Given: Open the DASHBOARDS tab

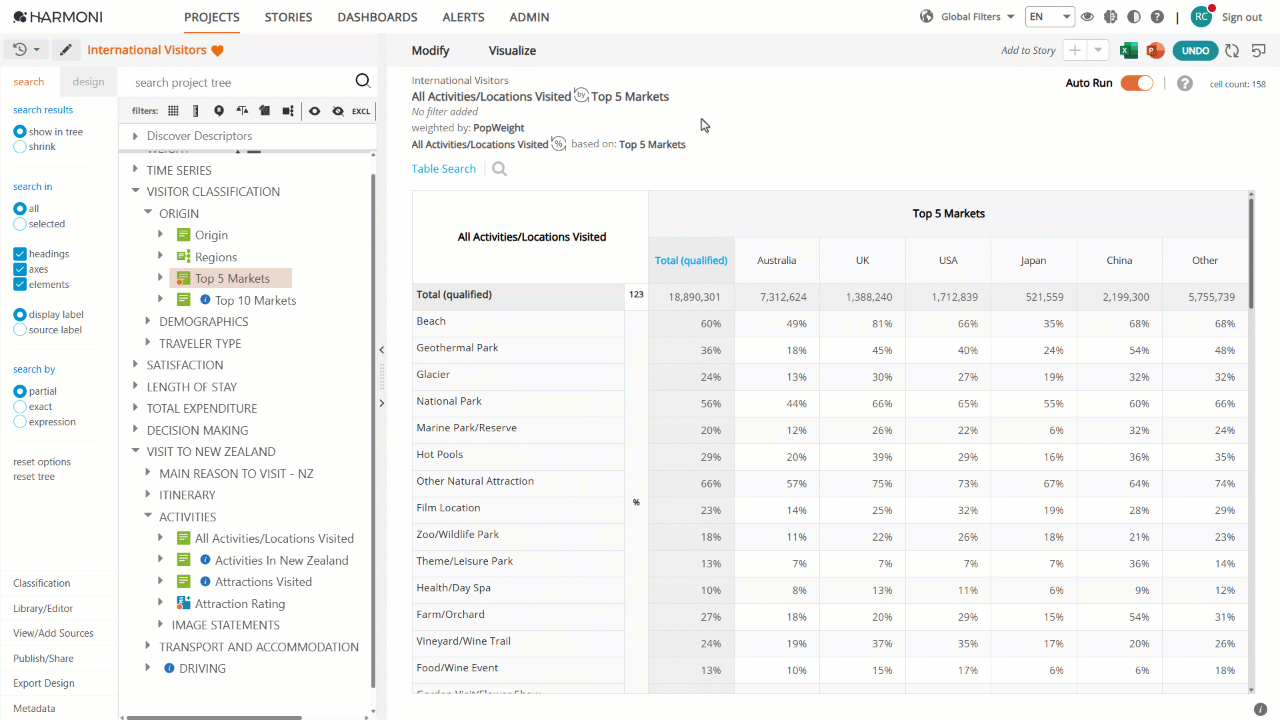Looking at the screenshot, I should [377, 17].
